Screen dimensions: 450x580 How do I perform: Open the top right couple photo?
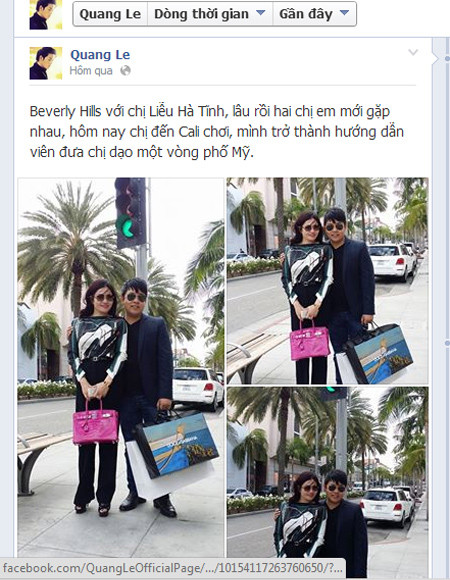328,281
